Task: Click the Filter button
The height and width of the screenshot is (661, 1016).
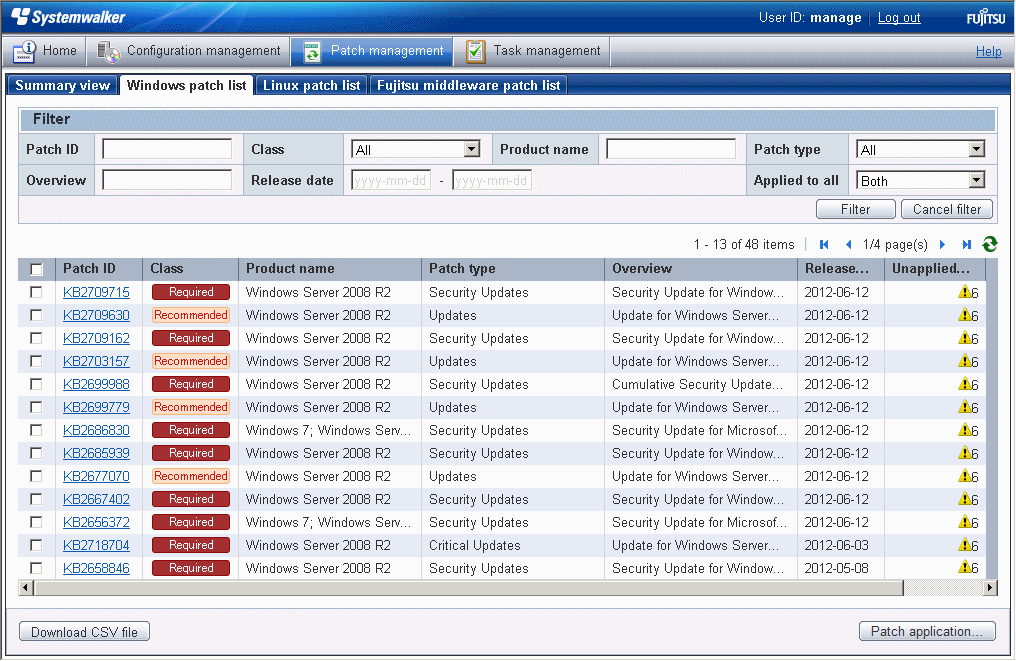Action: point(856,209)
